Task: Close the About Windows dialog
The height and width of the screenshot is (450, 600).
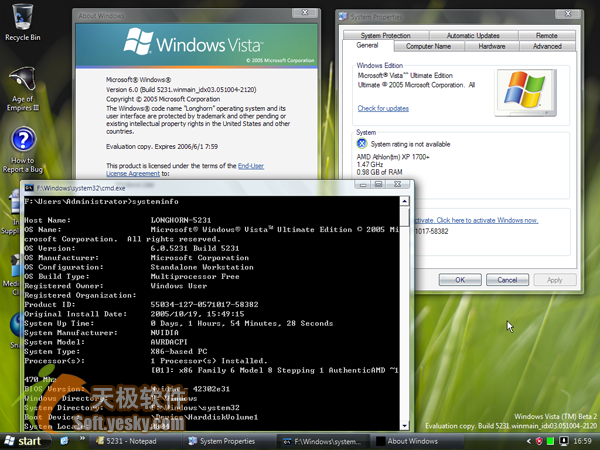Action: coord(305,13)
